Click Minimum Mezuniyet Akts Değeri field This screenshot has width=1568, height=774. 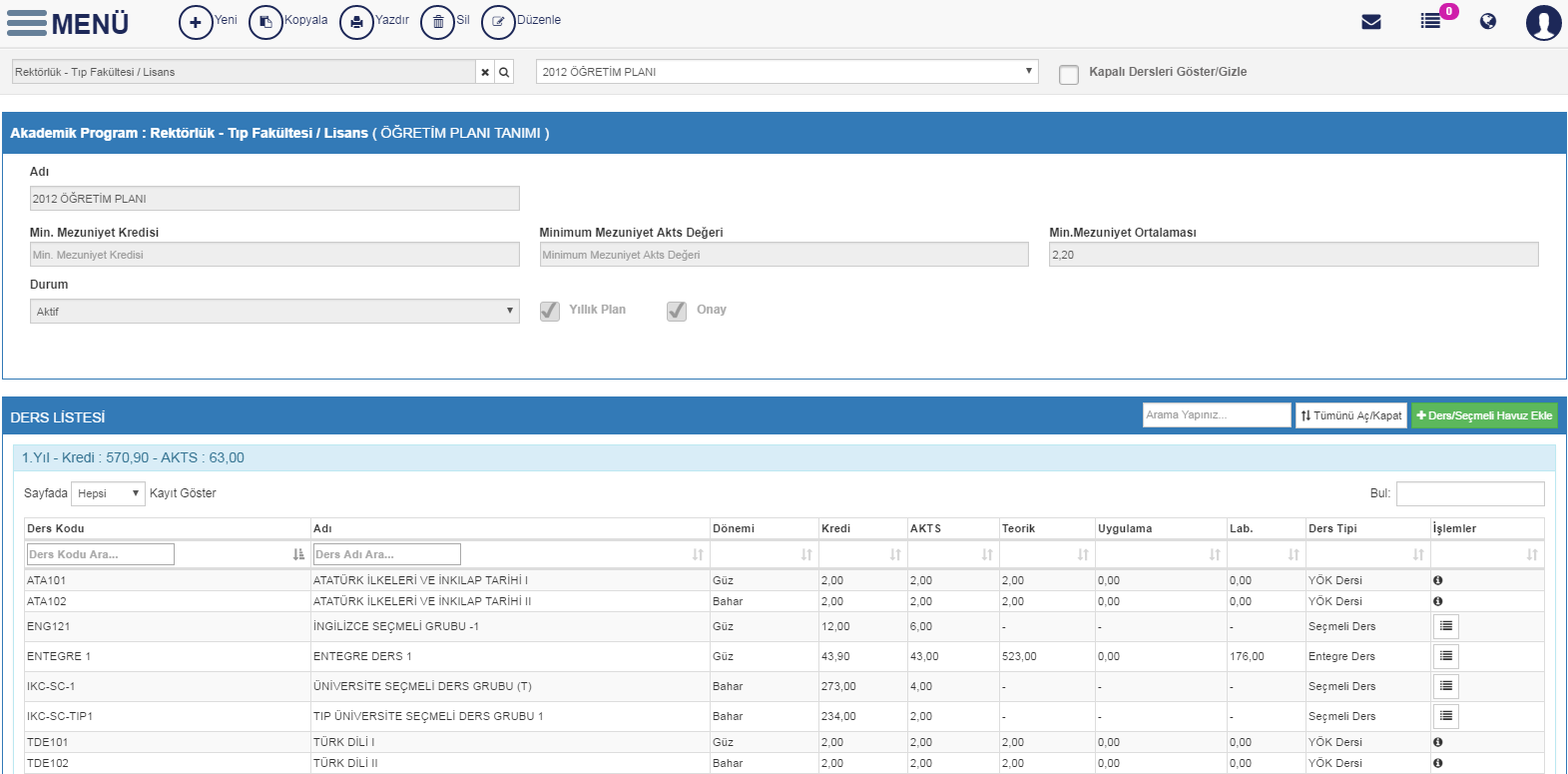tap(784, 255)
